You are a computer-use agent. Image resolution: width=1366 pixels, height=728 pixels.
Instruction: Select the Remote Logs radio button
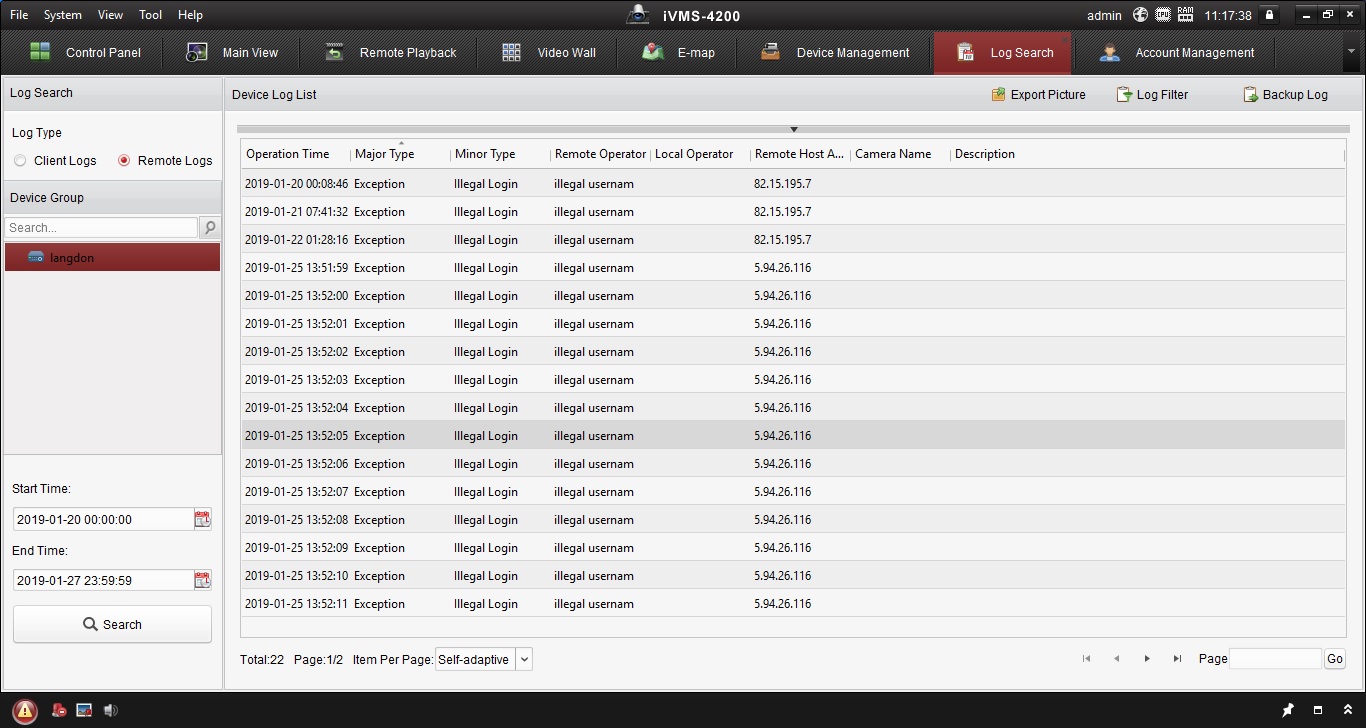[124, 161]
